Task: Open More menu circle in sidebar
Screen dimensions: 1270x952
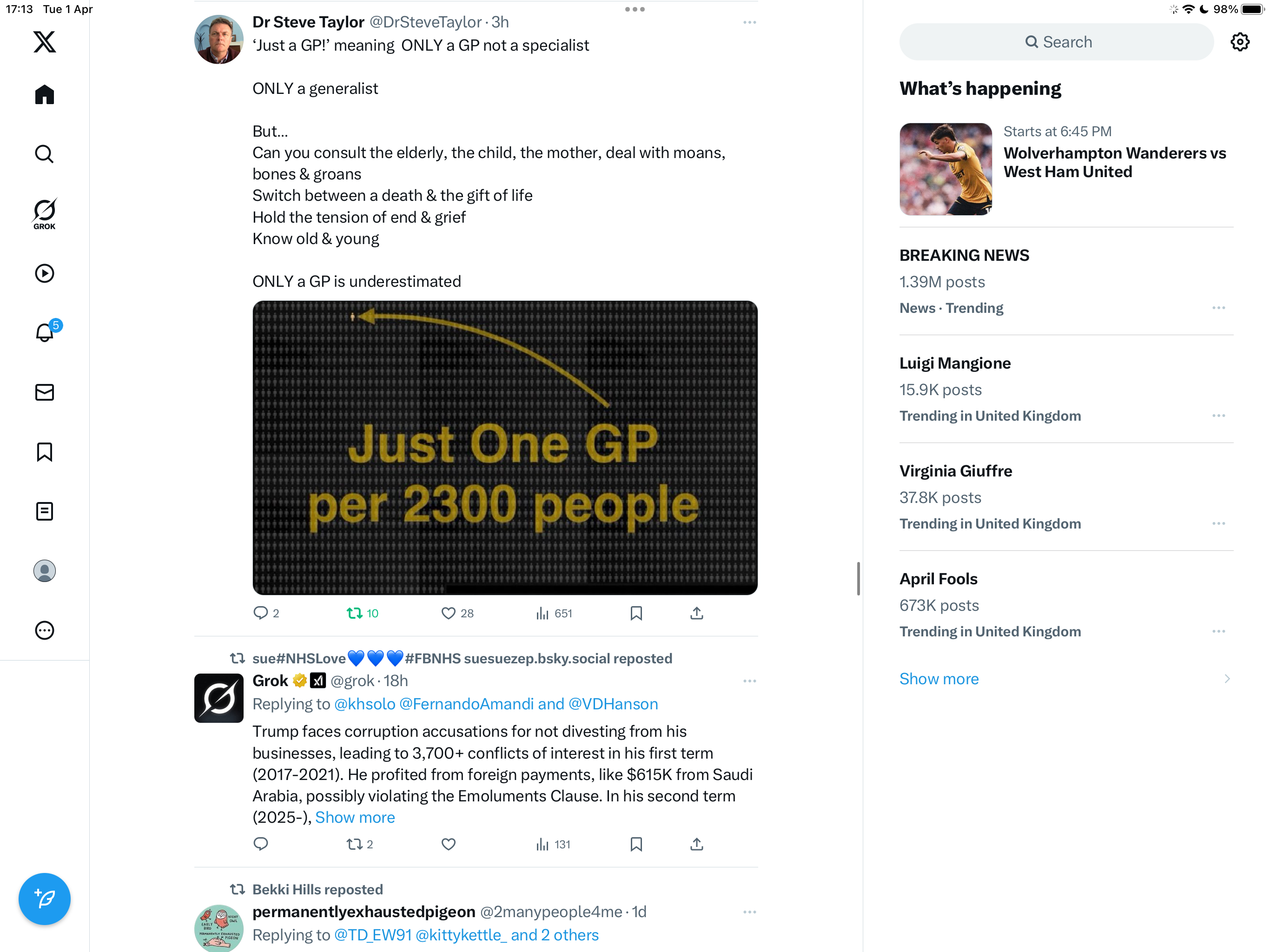Action: tap(44, 630)
